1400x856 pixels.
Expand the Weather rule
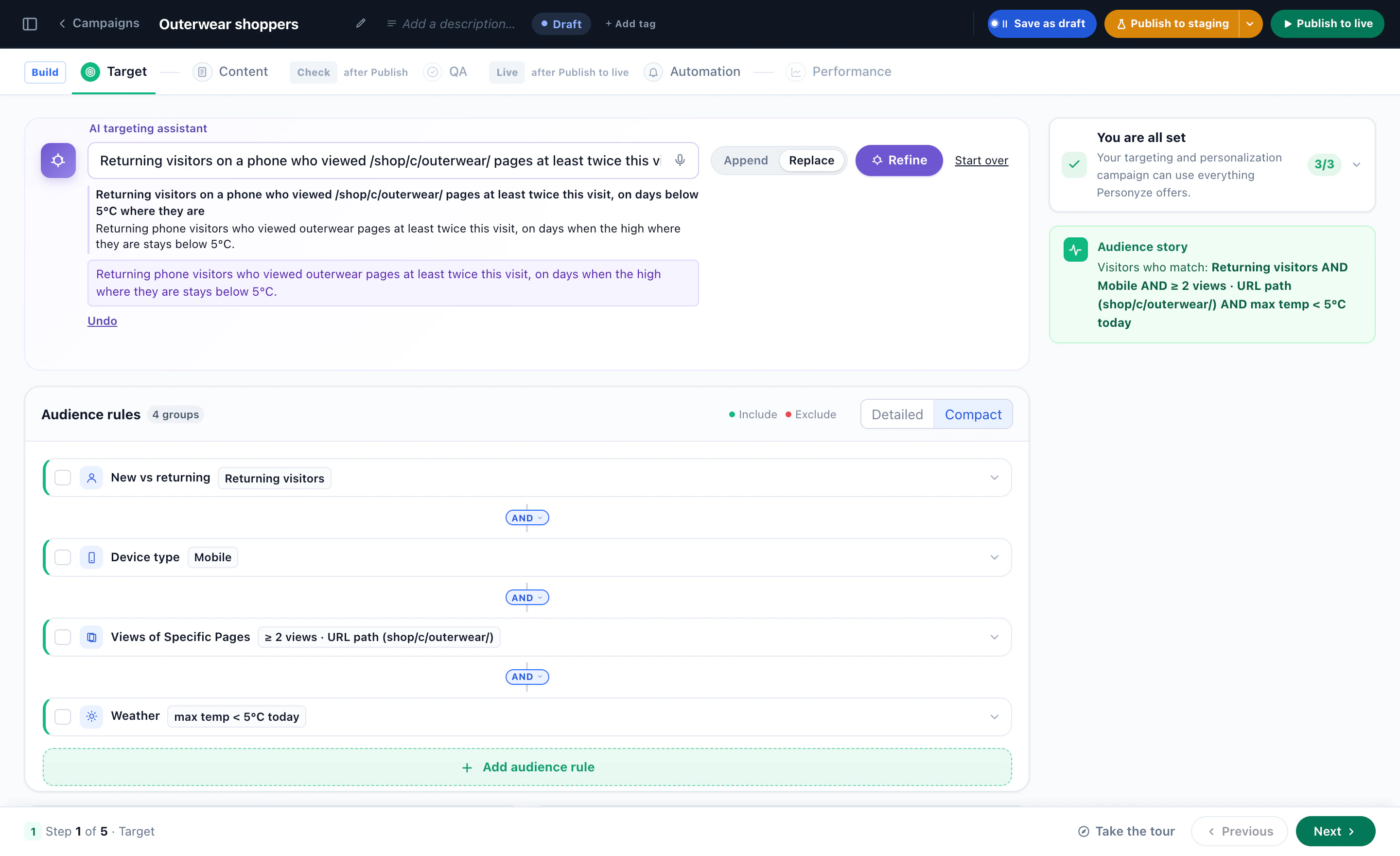(x=994, y=717)
